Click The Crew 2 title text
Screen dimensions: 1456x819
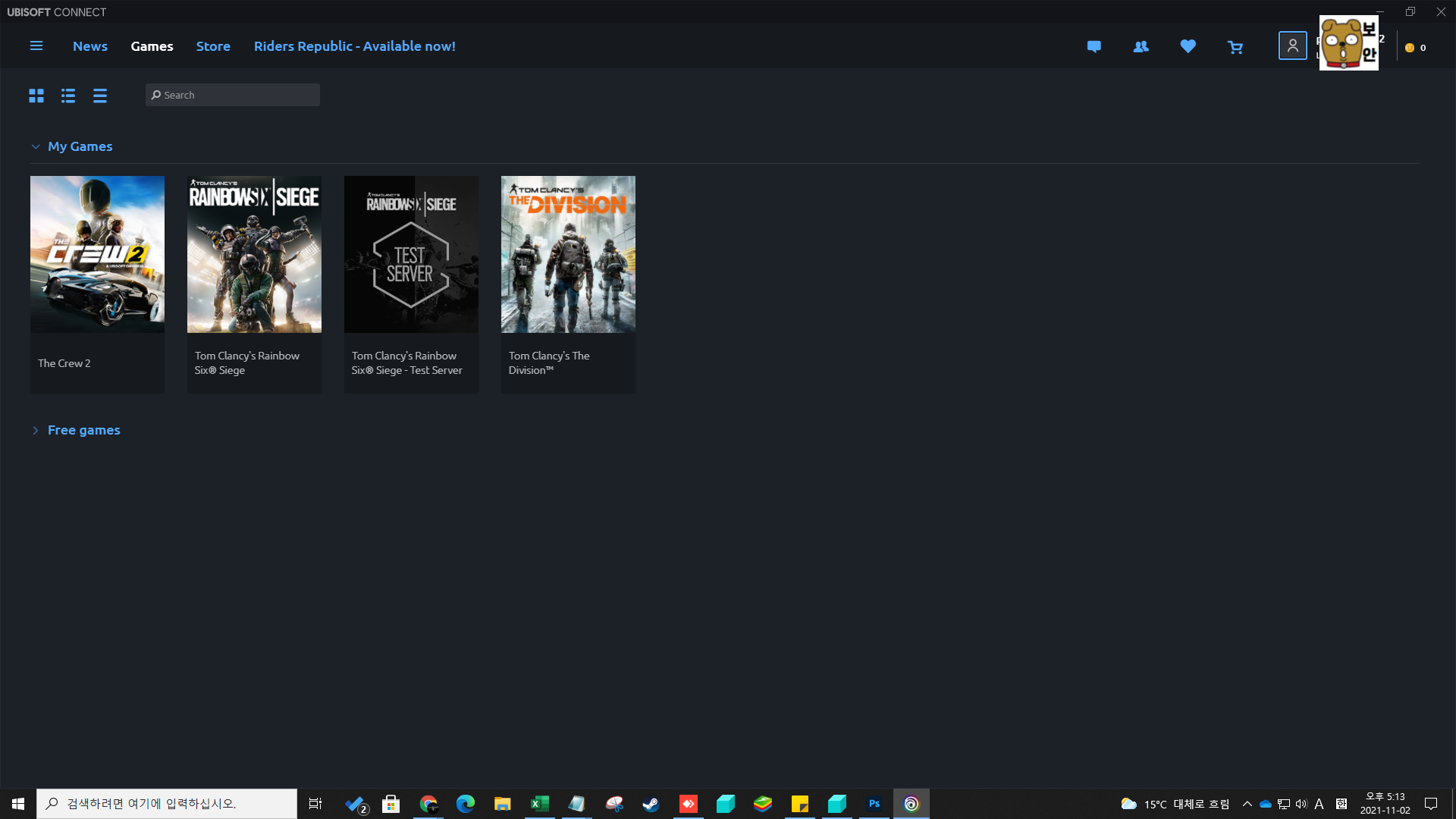(64, 363)
